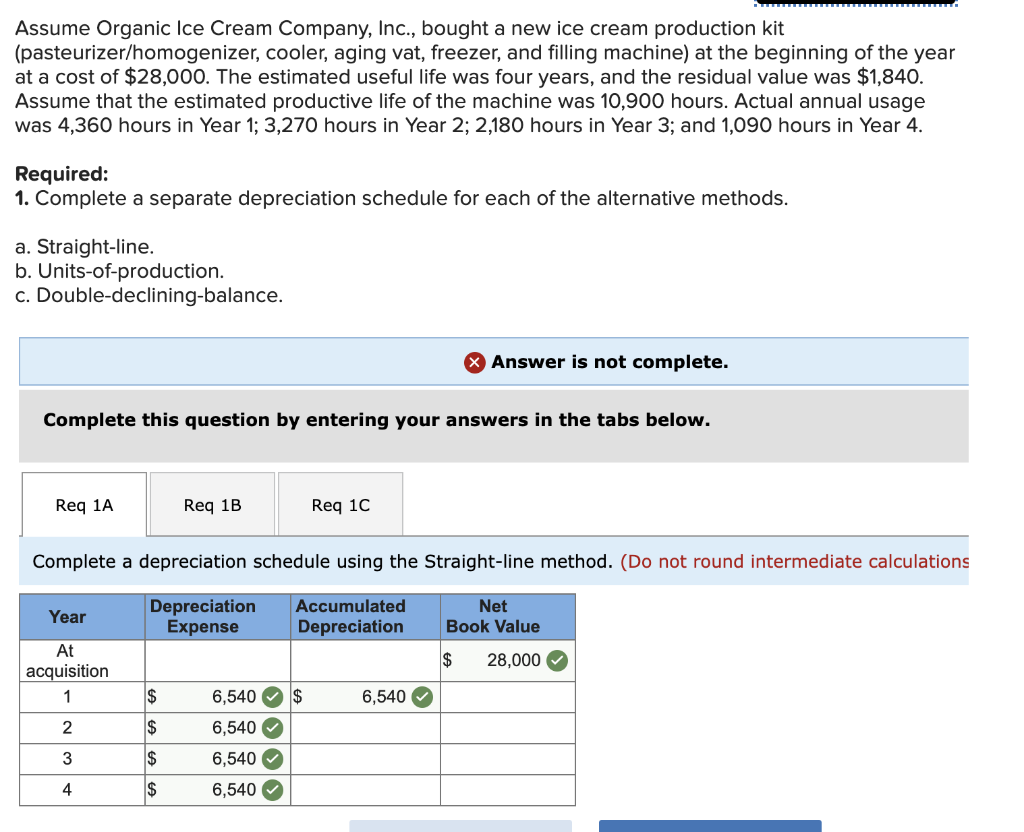This screenshot has height=832, width=1024.
Task: Click the accumulated depreciation cell for Year 4
Action: 364,790
